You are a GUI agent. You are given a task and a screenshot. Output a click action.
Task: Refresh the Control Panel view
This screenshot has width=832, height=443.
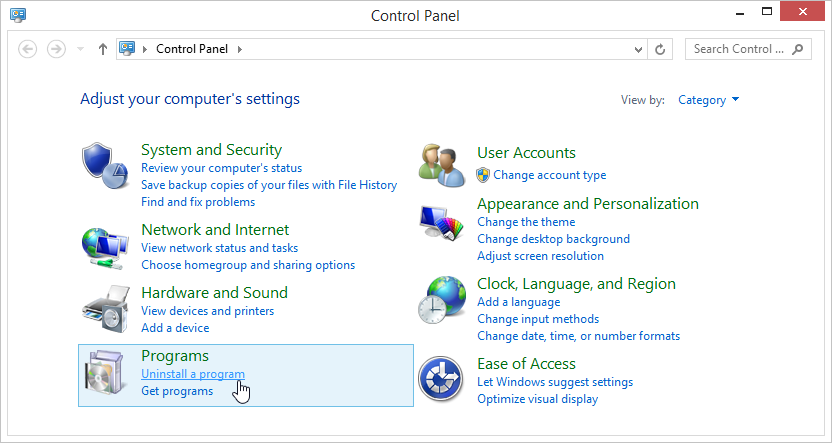click(660, 49)
